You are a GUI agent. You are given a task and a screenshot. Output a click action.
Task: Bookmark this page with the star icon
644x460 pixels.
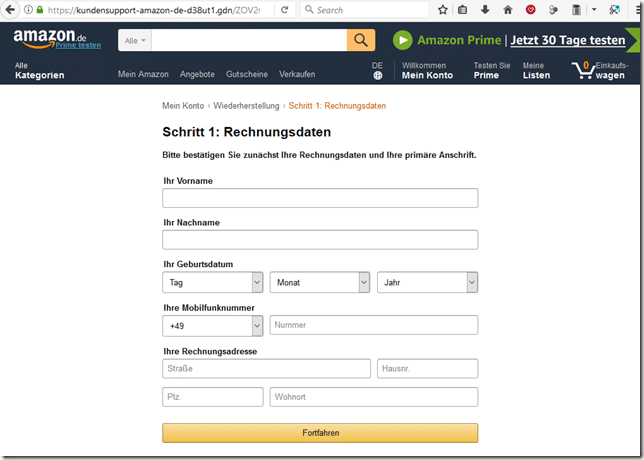coord(442,10)
